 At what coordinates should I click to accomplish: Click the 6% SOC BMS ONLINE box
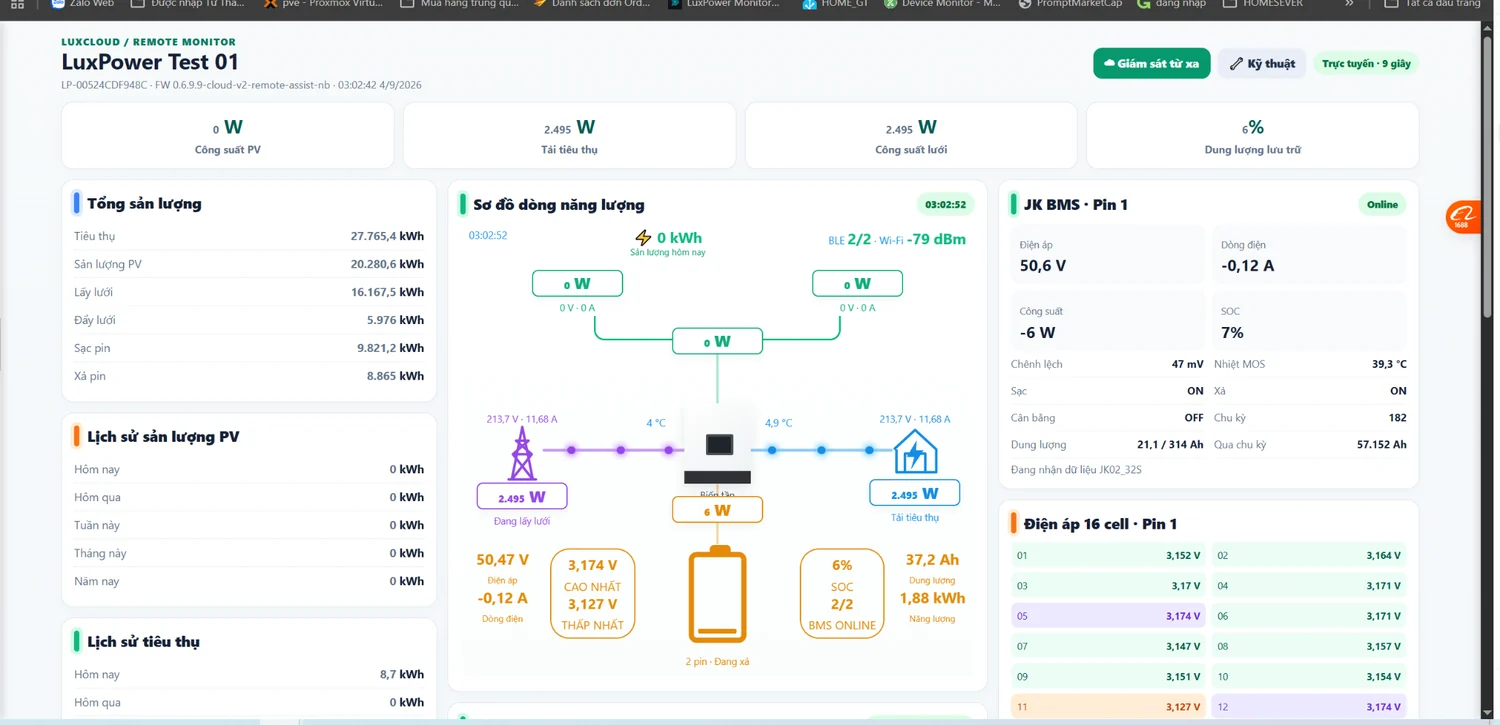(842, 593)
